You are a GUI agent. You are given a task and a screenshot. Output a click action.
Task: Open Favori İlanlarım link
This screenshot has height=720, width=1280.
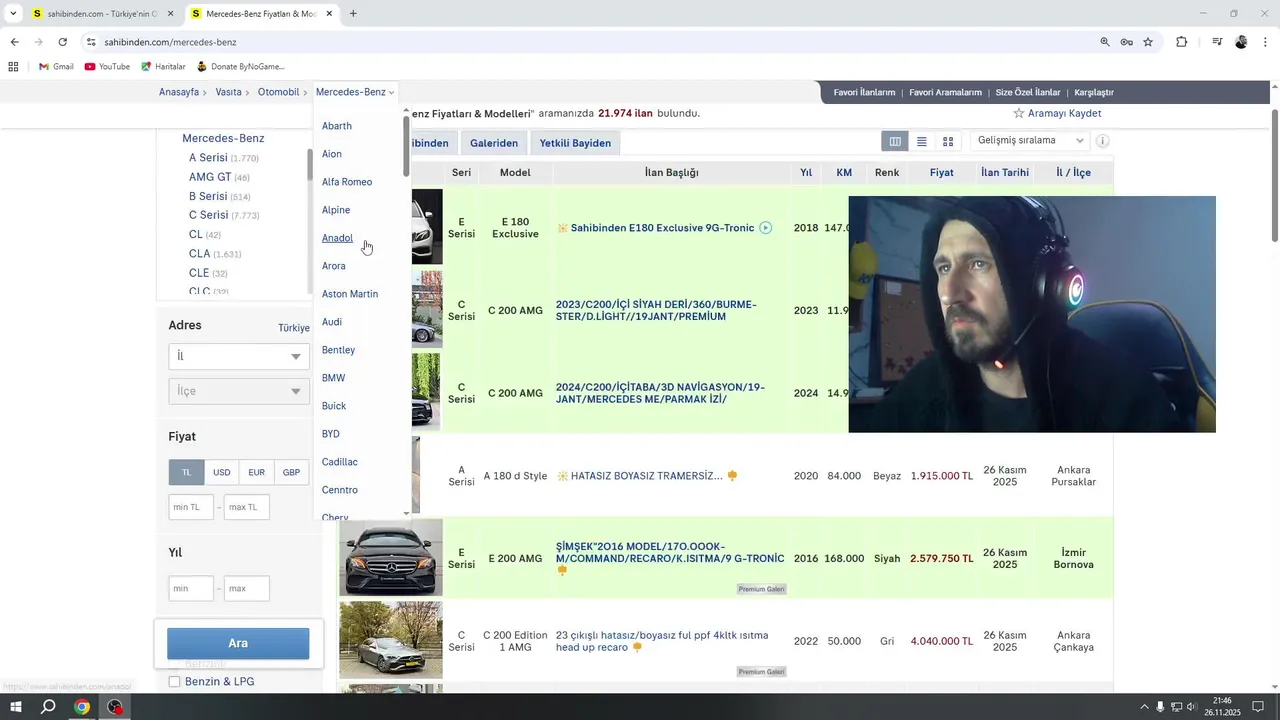[864, 92]
